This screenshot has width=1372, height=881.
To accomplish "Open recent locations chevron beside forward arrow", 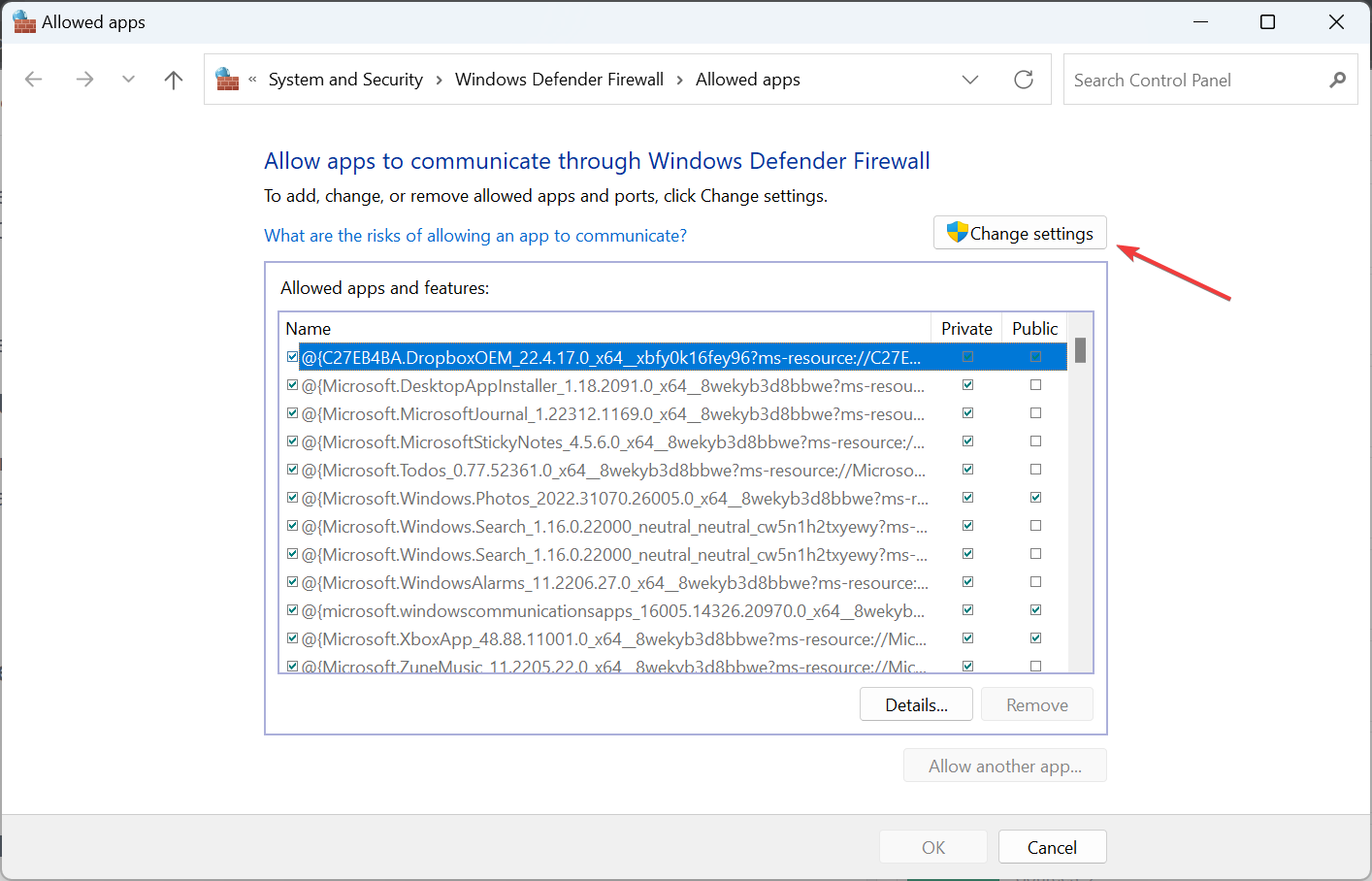I will 128,79.
